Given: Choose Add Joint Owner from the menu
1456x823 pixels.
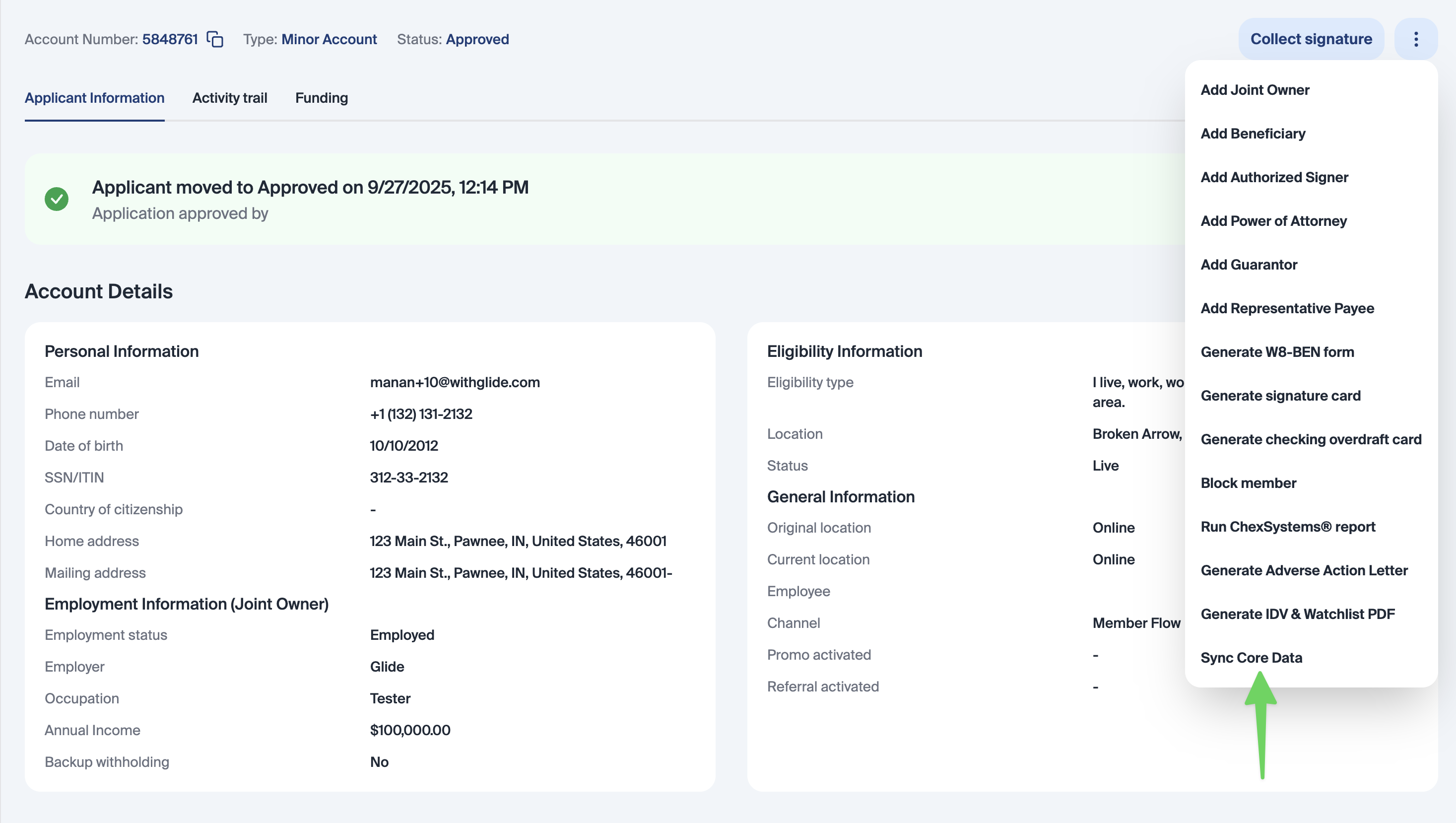Looking at the screenshot, I should click(1255, 90).
